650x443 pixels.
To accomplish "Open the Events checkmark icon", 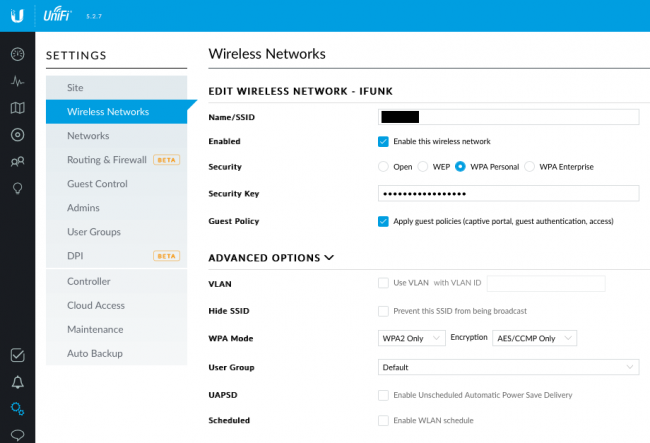I will point(17,355).
